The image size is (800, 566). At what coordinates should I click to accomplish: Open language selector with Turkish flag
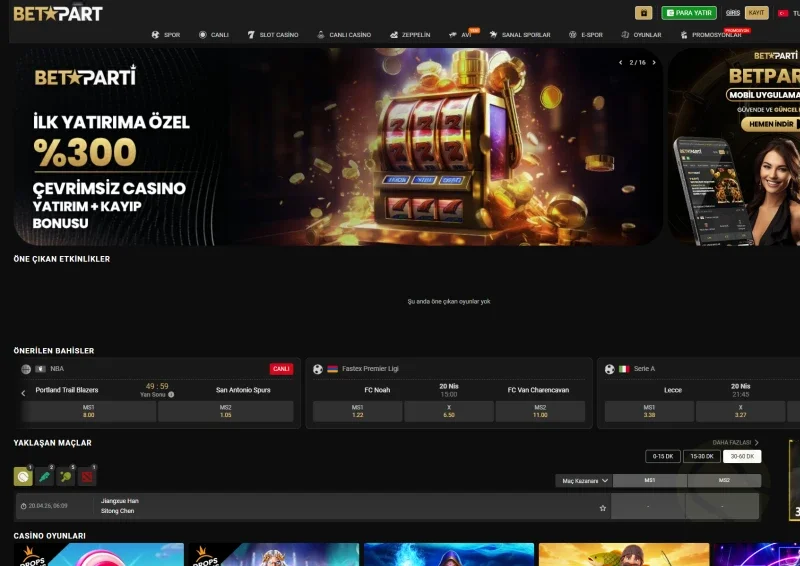(x=789, y=13)
